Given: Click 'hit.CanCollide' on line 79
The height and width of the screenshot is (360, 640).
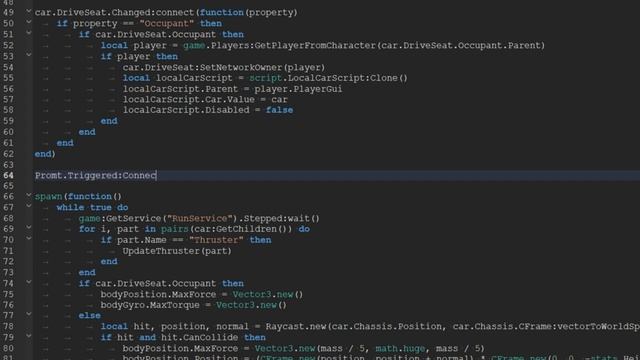Looking at the screenshot, I should (x=199, y=338).
